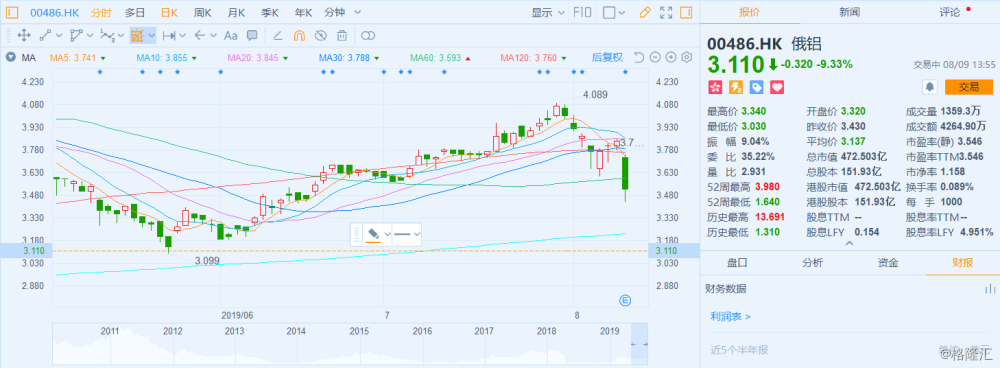Click the undo arrow on chart
Image resolution: width=1000 pixels, height=368 pixels.
[x=639, y=58]
